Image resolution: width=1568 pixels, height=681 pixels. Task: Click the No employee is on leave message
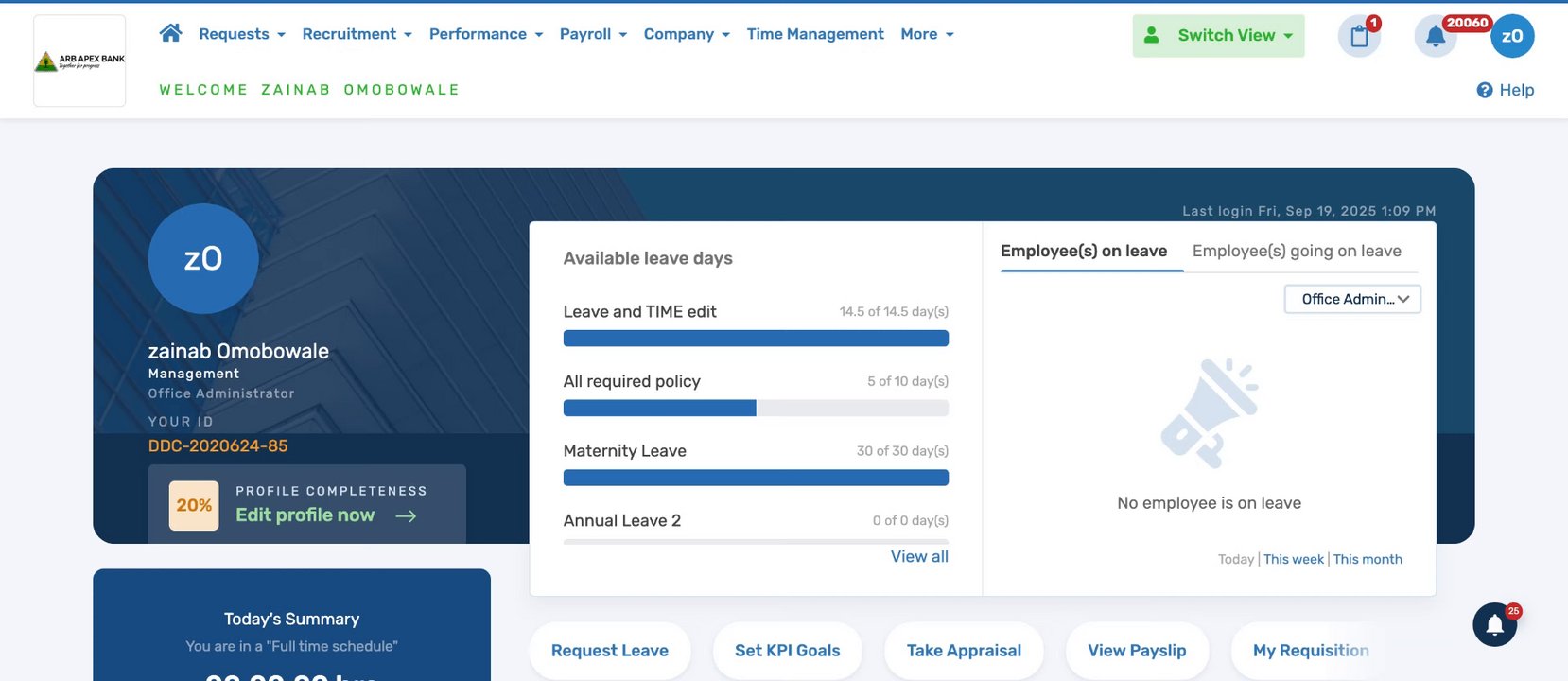point(1209,503)
